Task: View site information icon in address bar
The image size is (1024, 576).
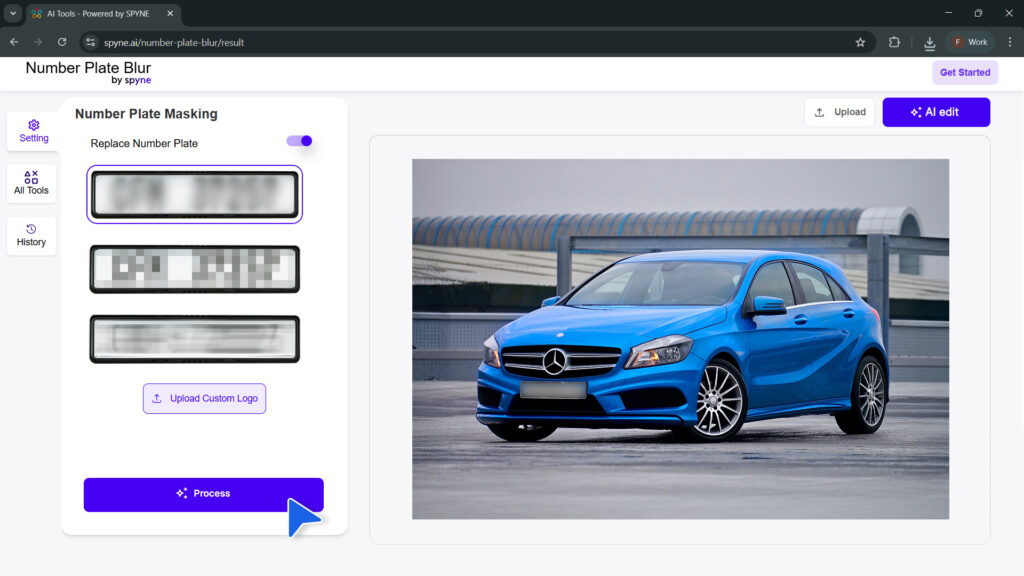Action: tap(91, 42)
